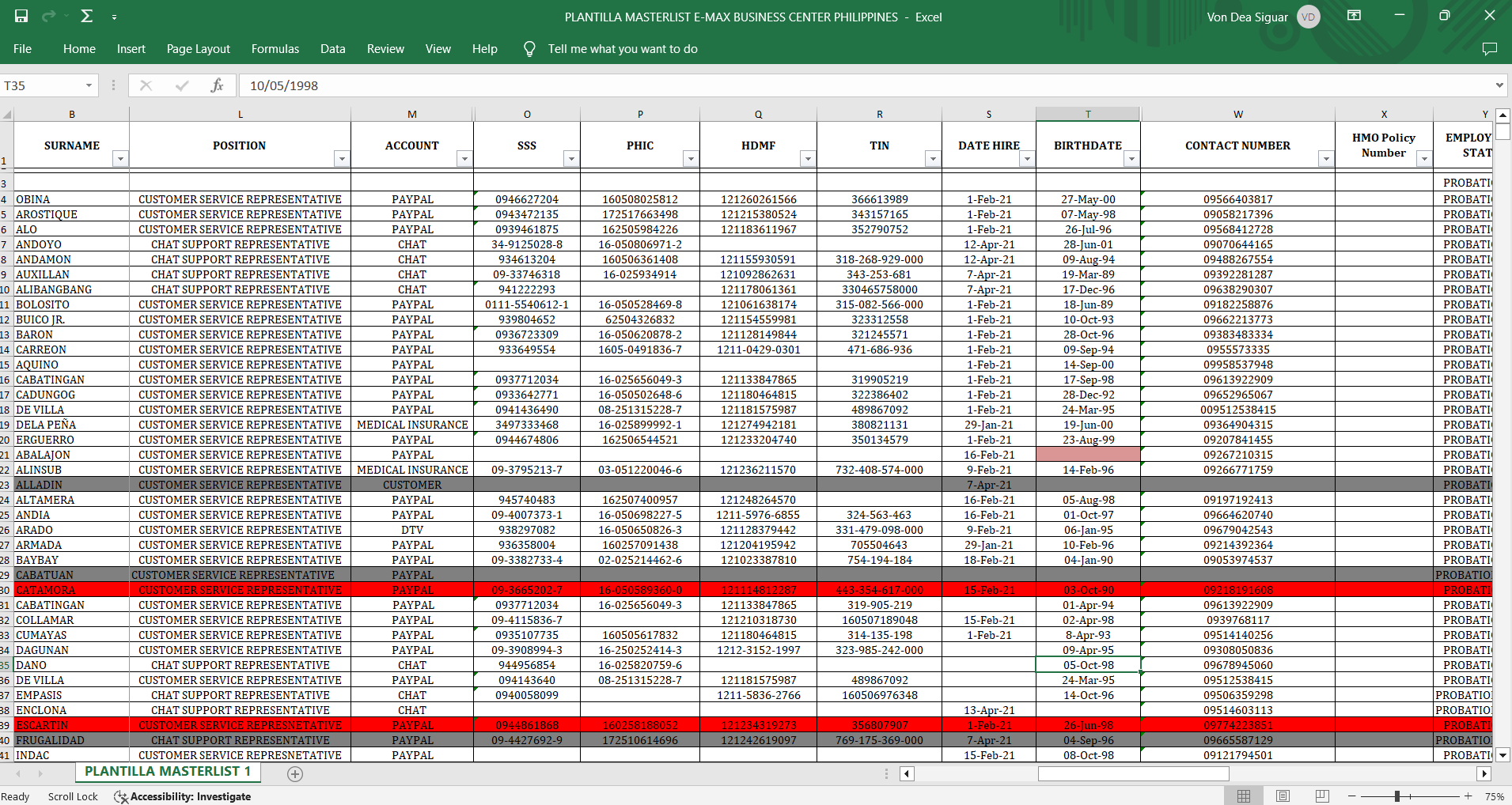Screen dimensions: 1512x805
Task: Click the Save icon in quick access toolbar
Action: [x=21, y=16]
